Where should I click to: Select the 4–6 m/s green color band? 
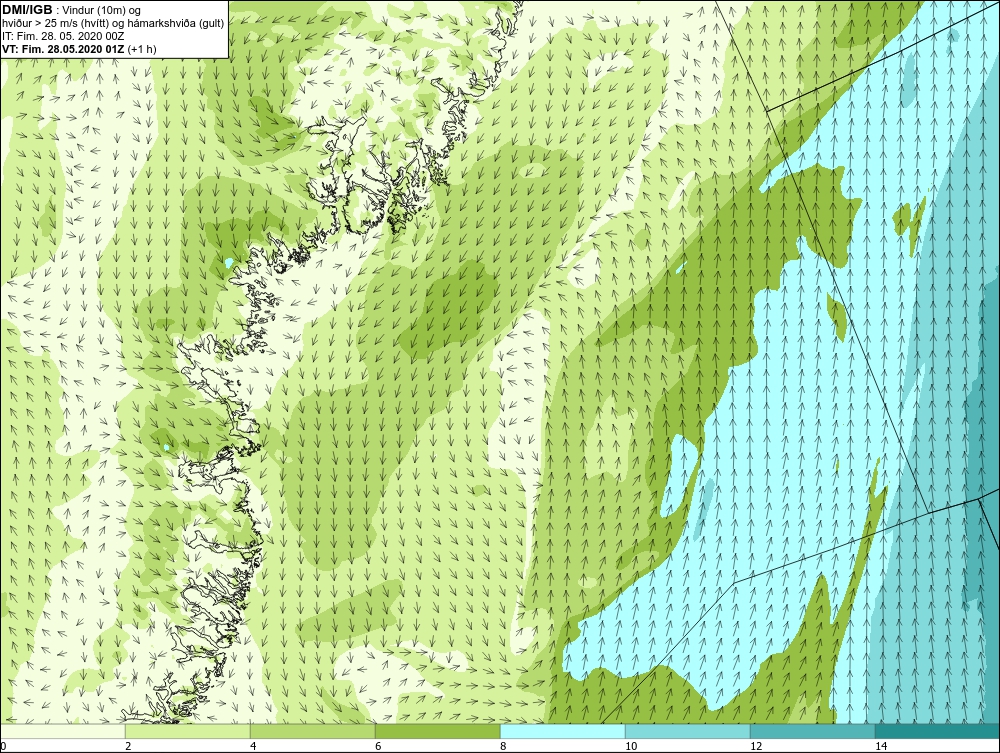point(312,731)
